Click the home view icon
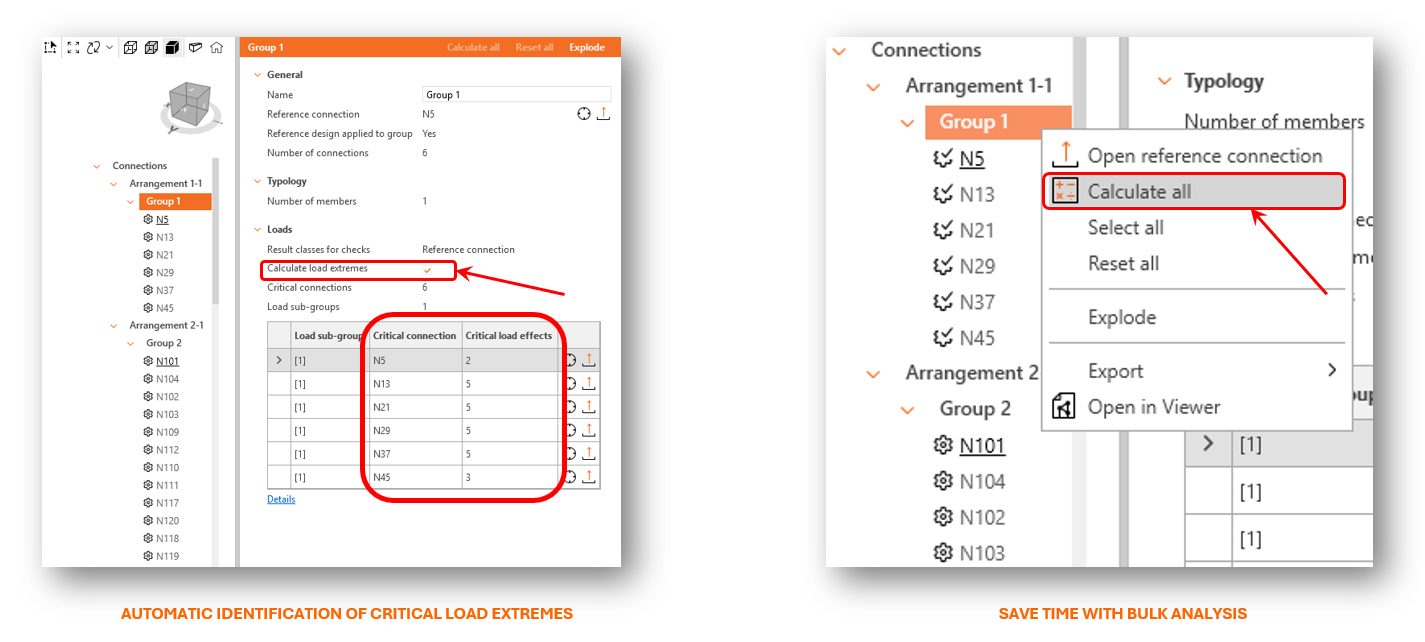 tap(216, 47)
